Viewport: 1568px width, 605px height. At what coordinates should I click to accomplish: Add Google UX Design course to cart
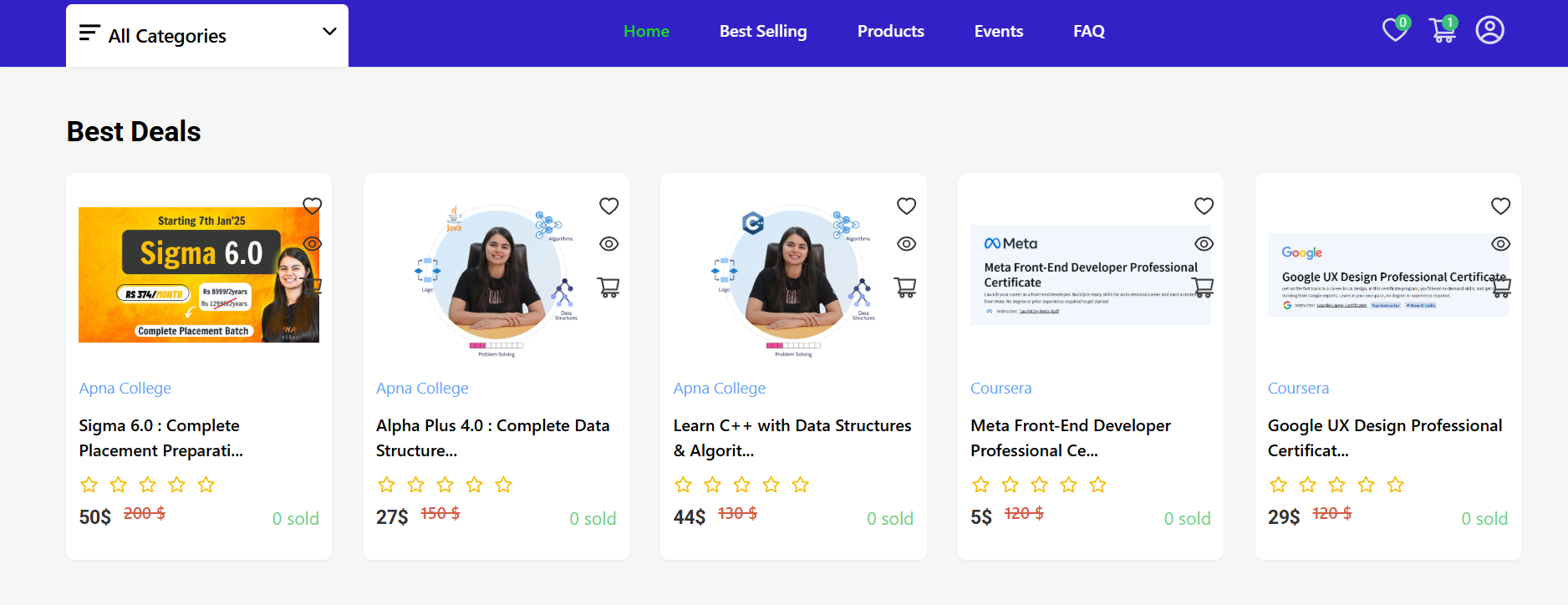[x=1501, y=287]
